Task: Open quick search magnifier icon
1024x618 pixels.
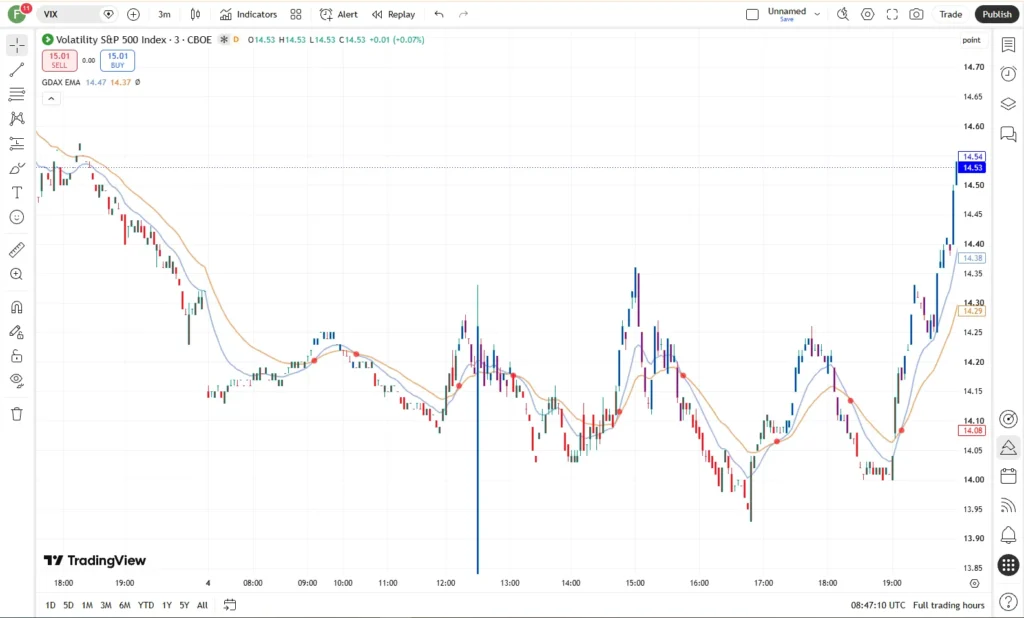Action: (843, 14)
